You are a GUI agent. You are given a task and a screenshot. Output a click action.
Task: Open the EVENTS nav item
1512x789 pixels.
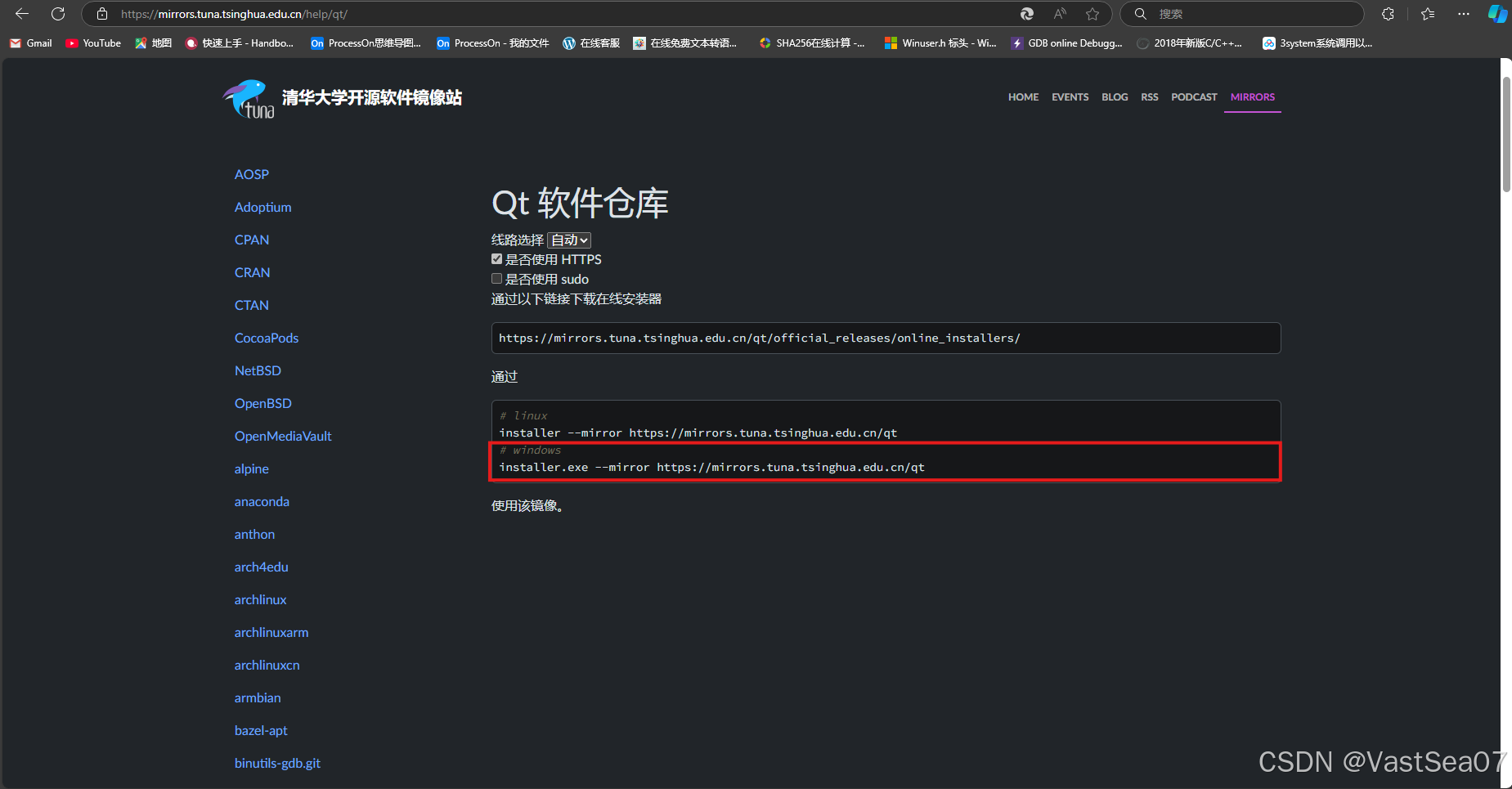click(1070, 97)
